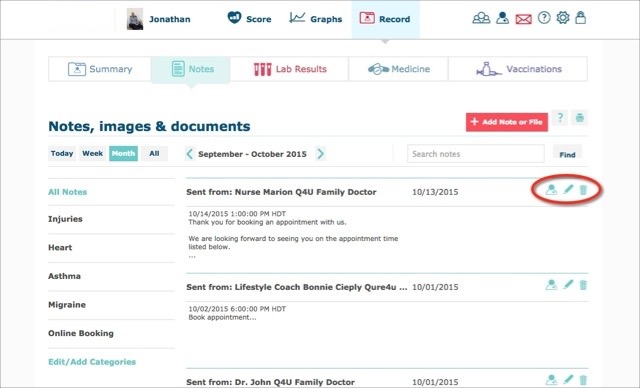
Task: Click the Notes tab document icon
Action: click(x=178, y=69)
